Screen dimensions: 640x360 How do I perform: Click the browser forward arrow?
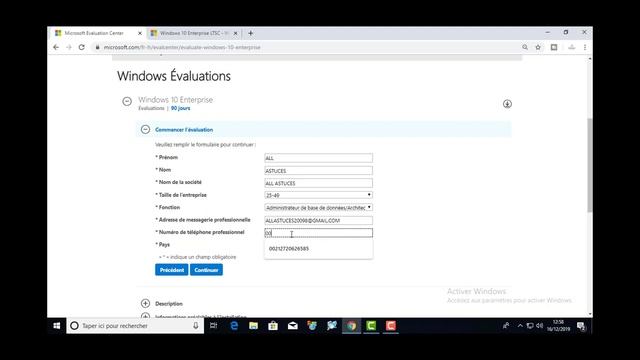tap(69, 47)
